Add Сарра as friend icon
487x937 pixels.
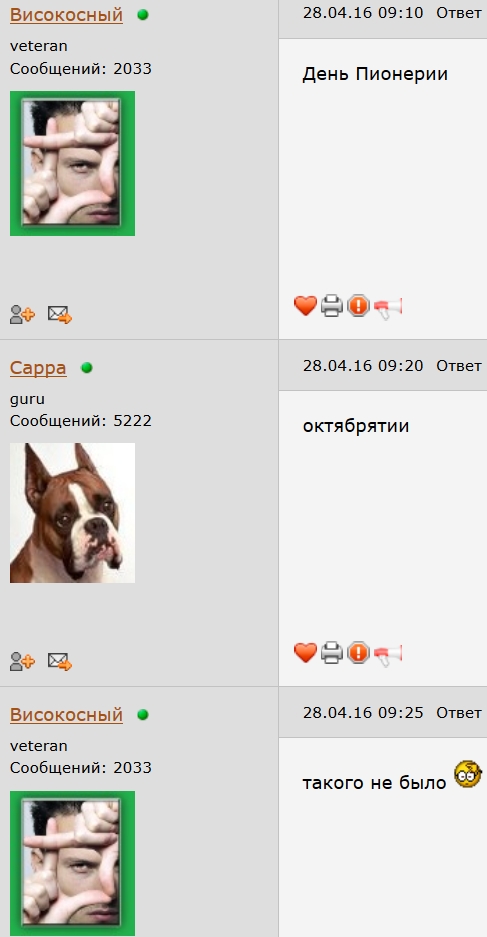pos(23,662)
